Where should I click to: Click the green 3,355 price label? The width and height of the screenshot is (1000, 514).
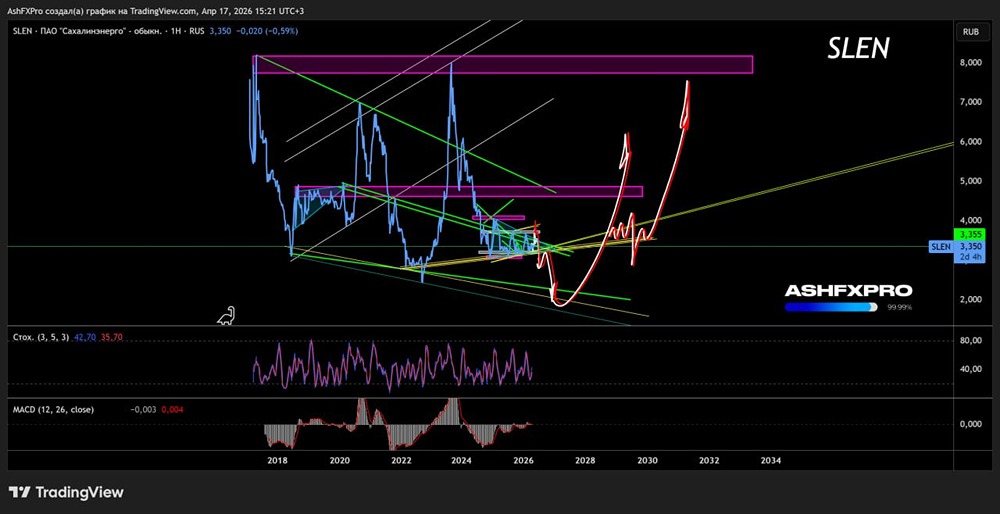[968, 235]
